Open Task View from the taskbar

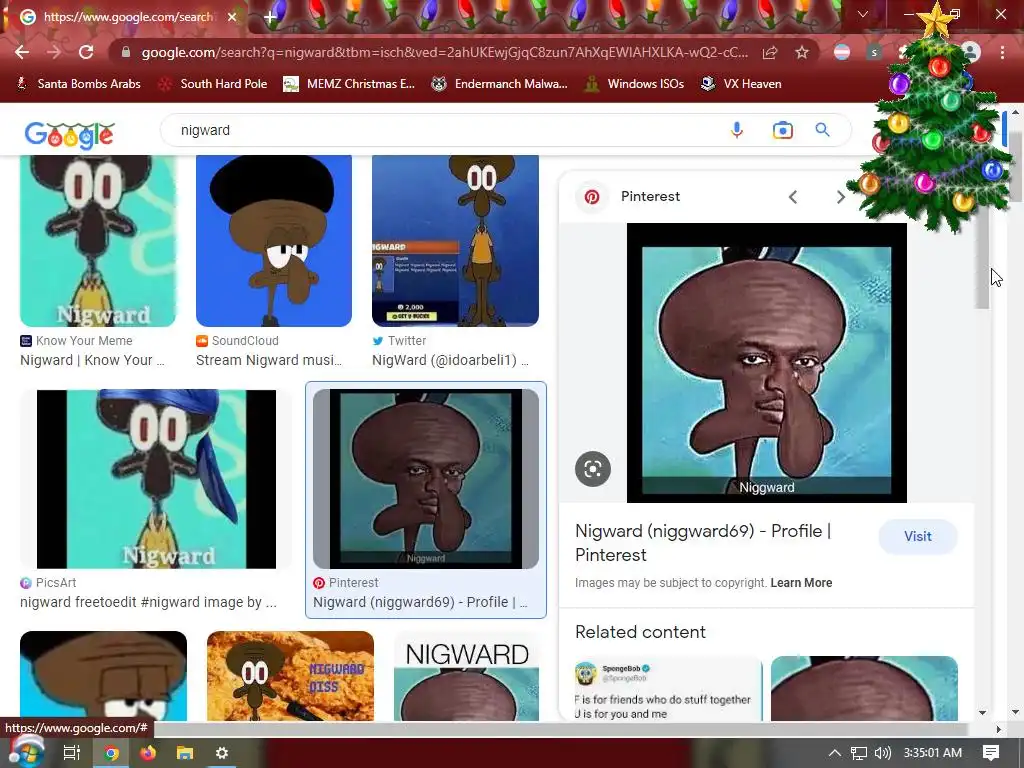tap(72, 753)
